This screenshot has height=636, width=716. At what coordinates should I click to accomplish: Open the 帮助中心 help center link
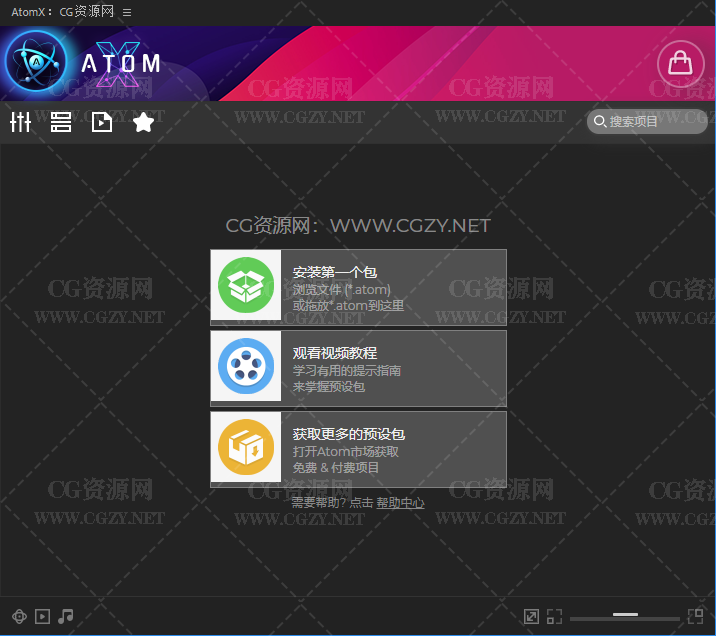pos(400,503)
